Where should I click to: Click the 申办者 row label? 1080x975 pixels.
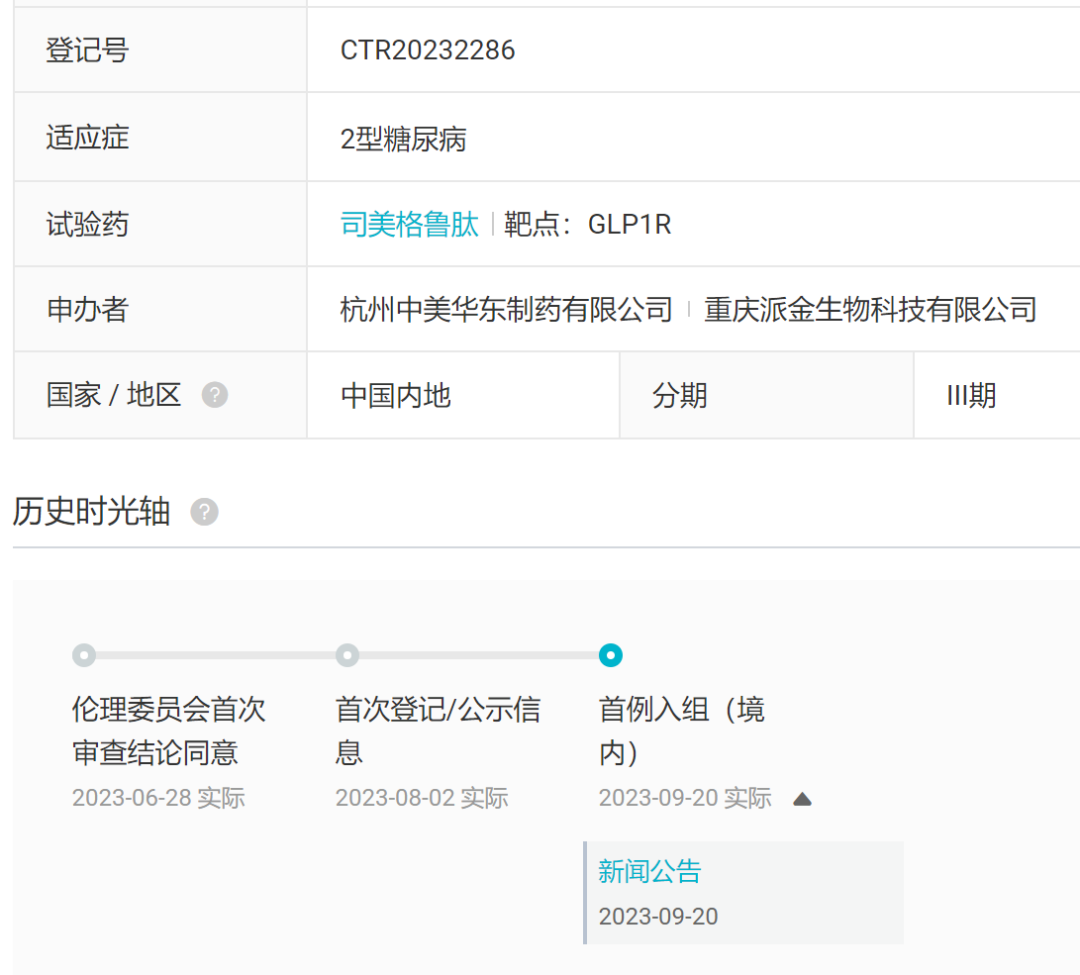87,309
